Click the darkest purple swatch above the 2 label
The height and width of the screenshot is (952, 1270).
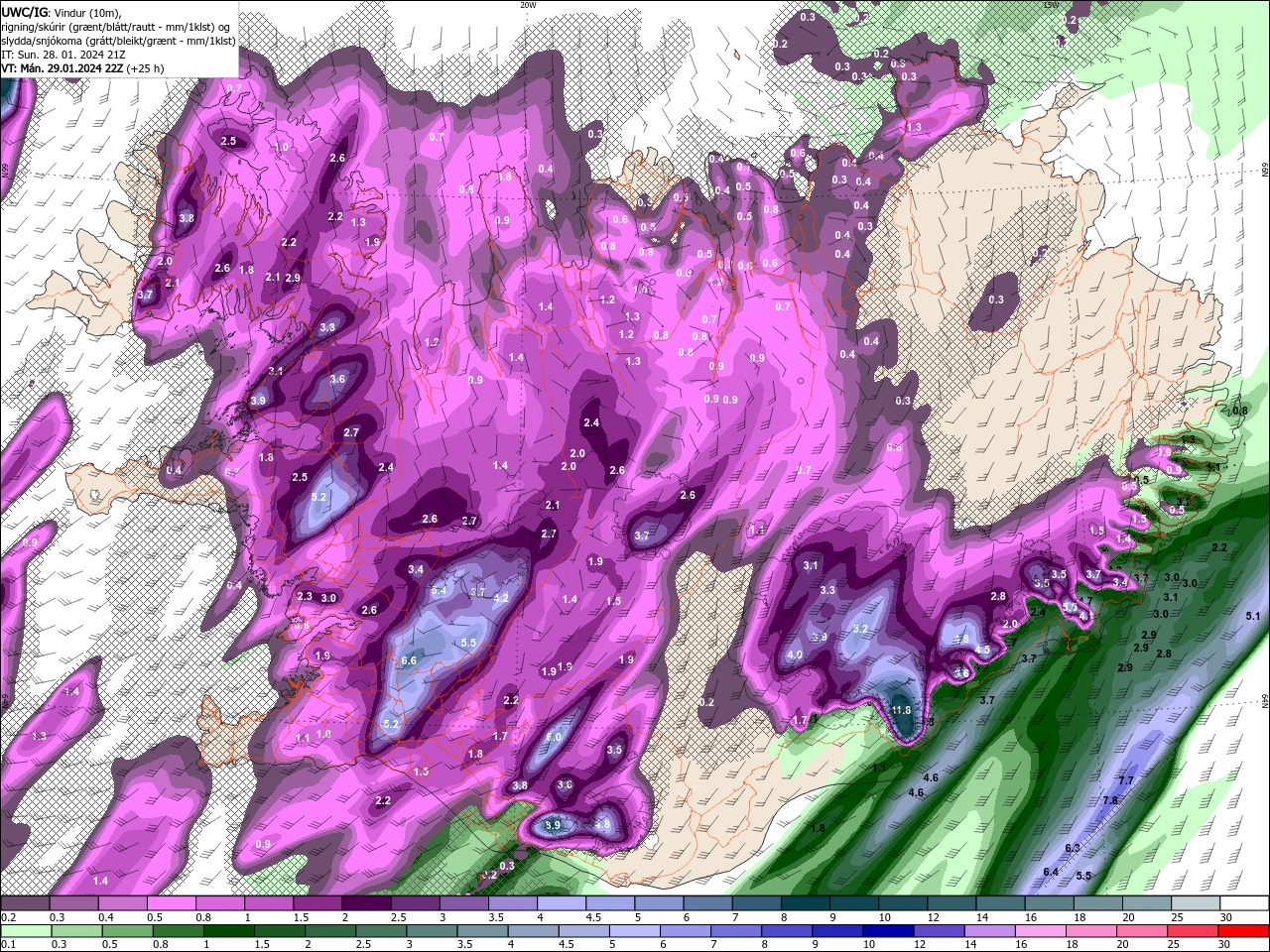(x=365, y=903)
